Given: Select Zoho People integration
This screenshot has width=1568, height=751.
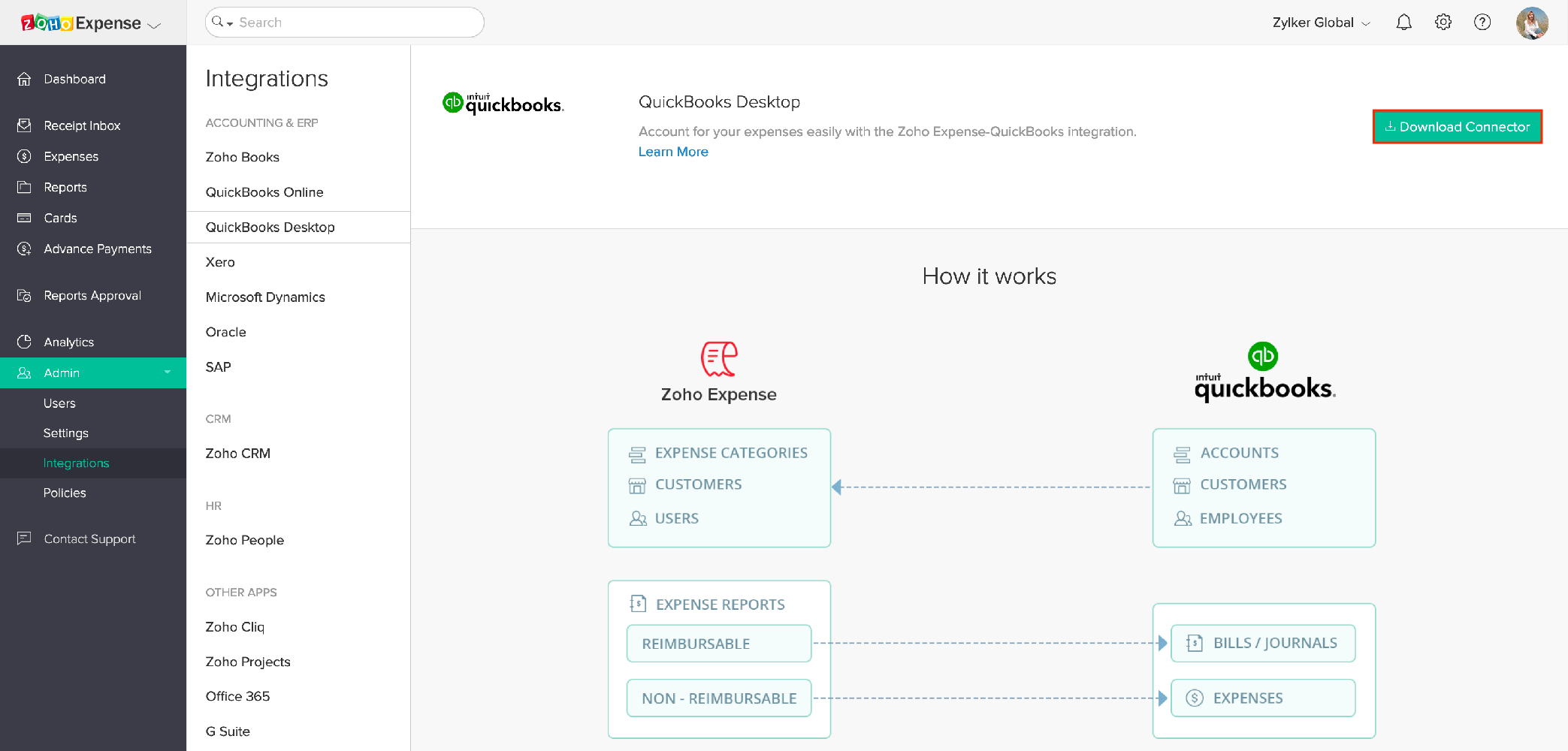Looking at the screenshot, I should click(245, 540).
